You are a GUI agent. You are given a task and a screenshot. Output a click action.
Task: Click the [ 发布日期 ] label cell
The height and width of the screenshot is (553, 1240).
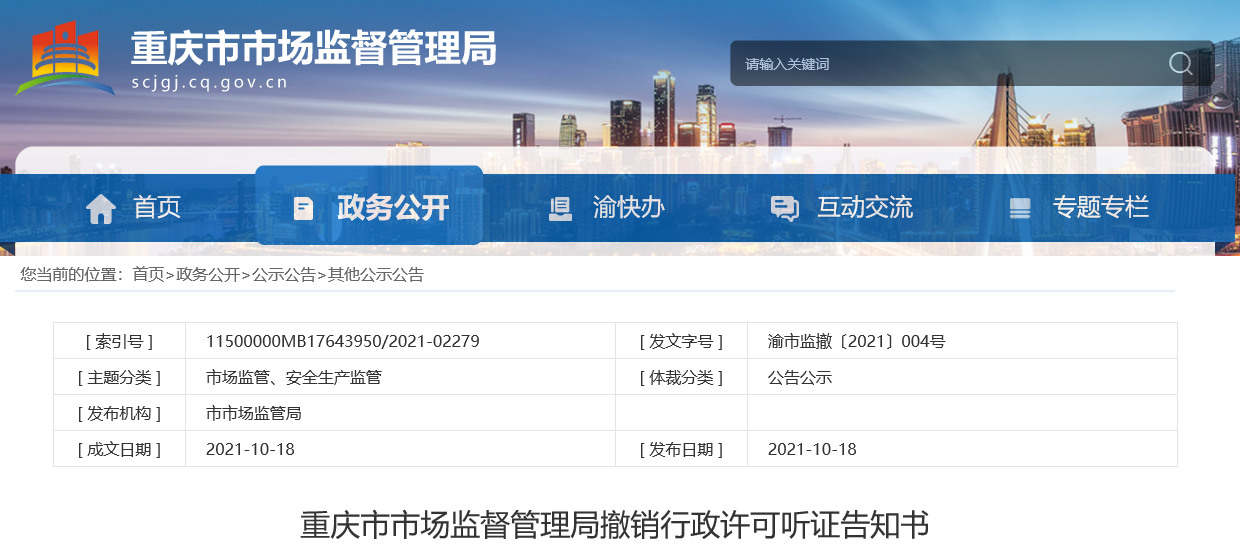point(681,449)
